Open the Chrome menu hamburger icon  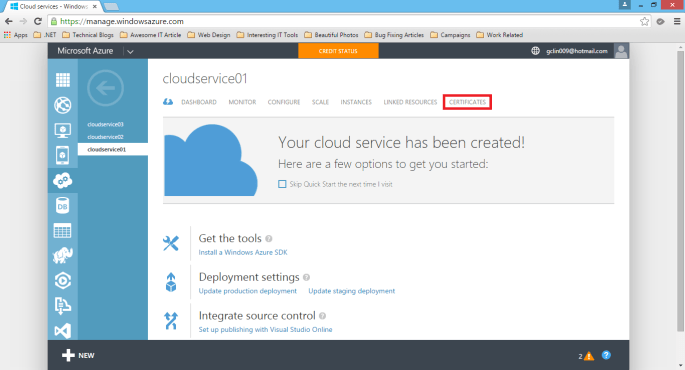[677, 21]
